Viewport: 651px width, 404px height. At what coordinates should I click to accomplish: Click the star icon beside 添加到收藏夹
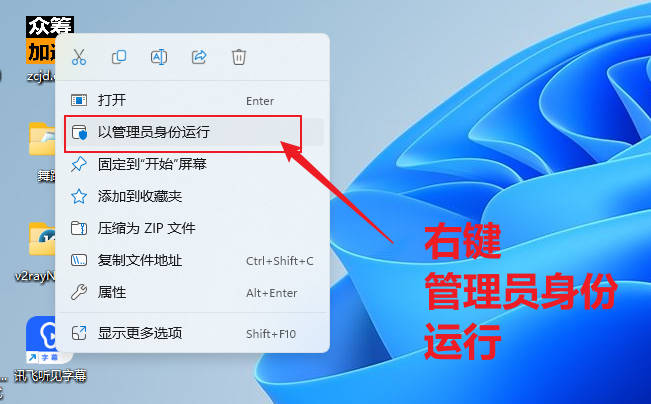(79, 196)
